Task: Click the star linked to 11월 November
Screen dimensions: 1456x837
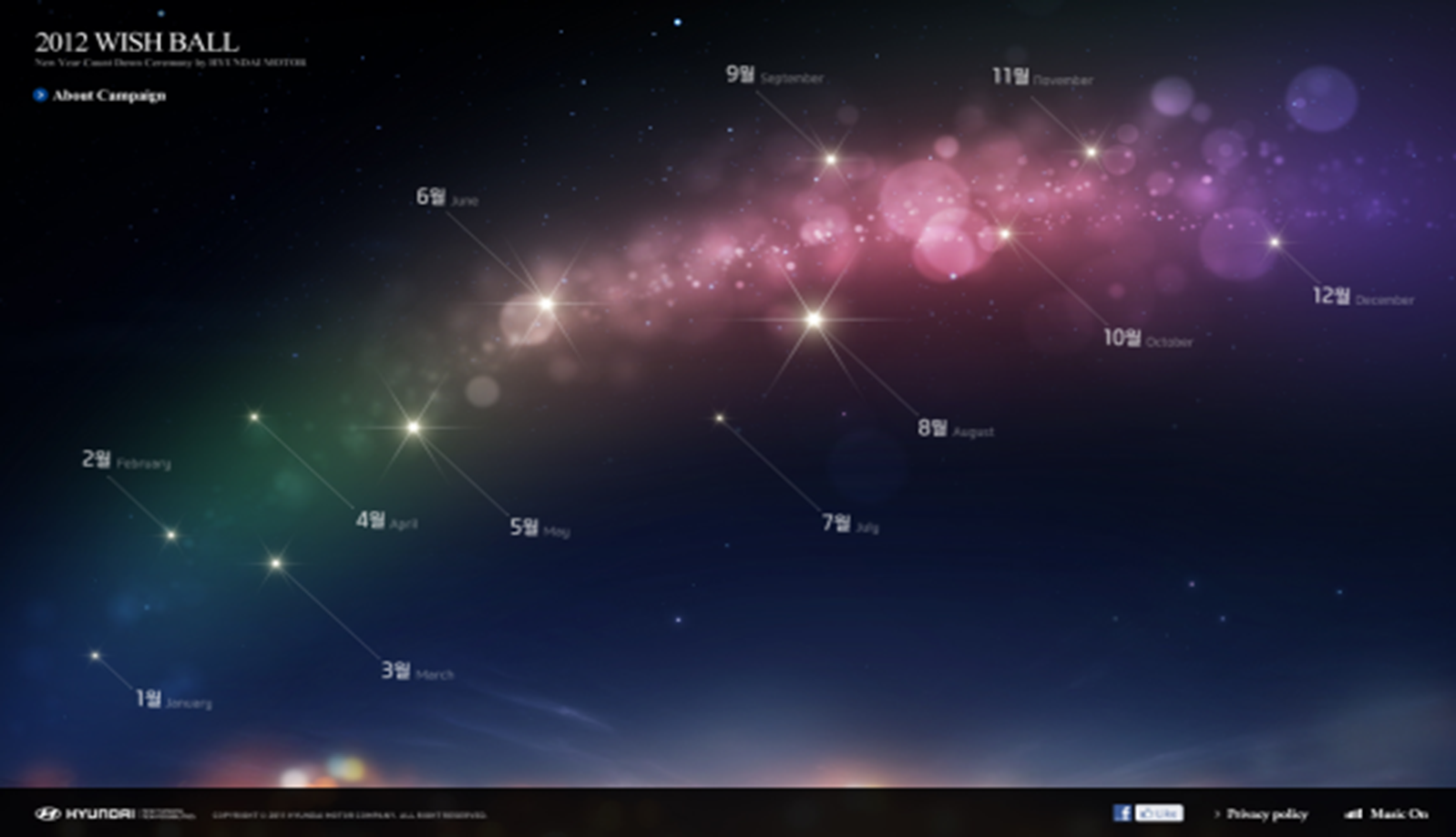Action: tap(1091, 153)
